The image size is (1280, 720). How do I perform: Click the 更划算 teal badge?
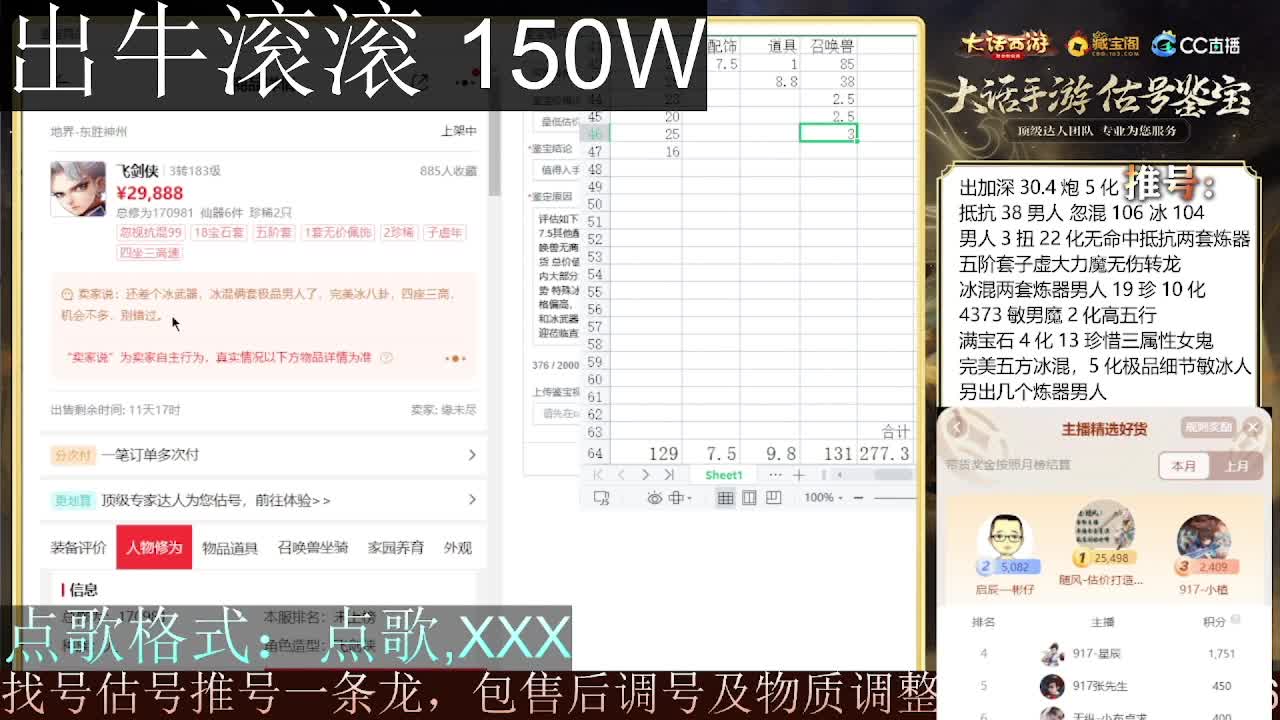point(73,500)
